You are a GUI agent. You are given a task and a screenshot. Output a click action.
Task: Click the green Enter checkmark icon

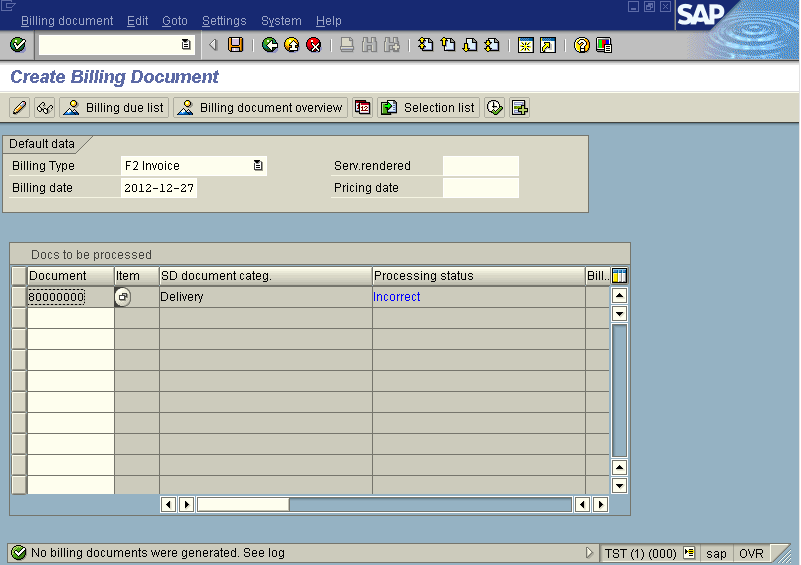tap(17, 45)
